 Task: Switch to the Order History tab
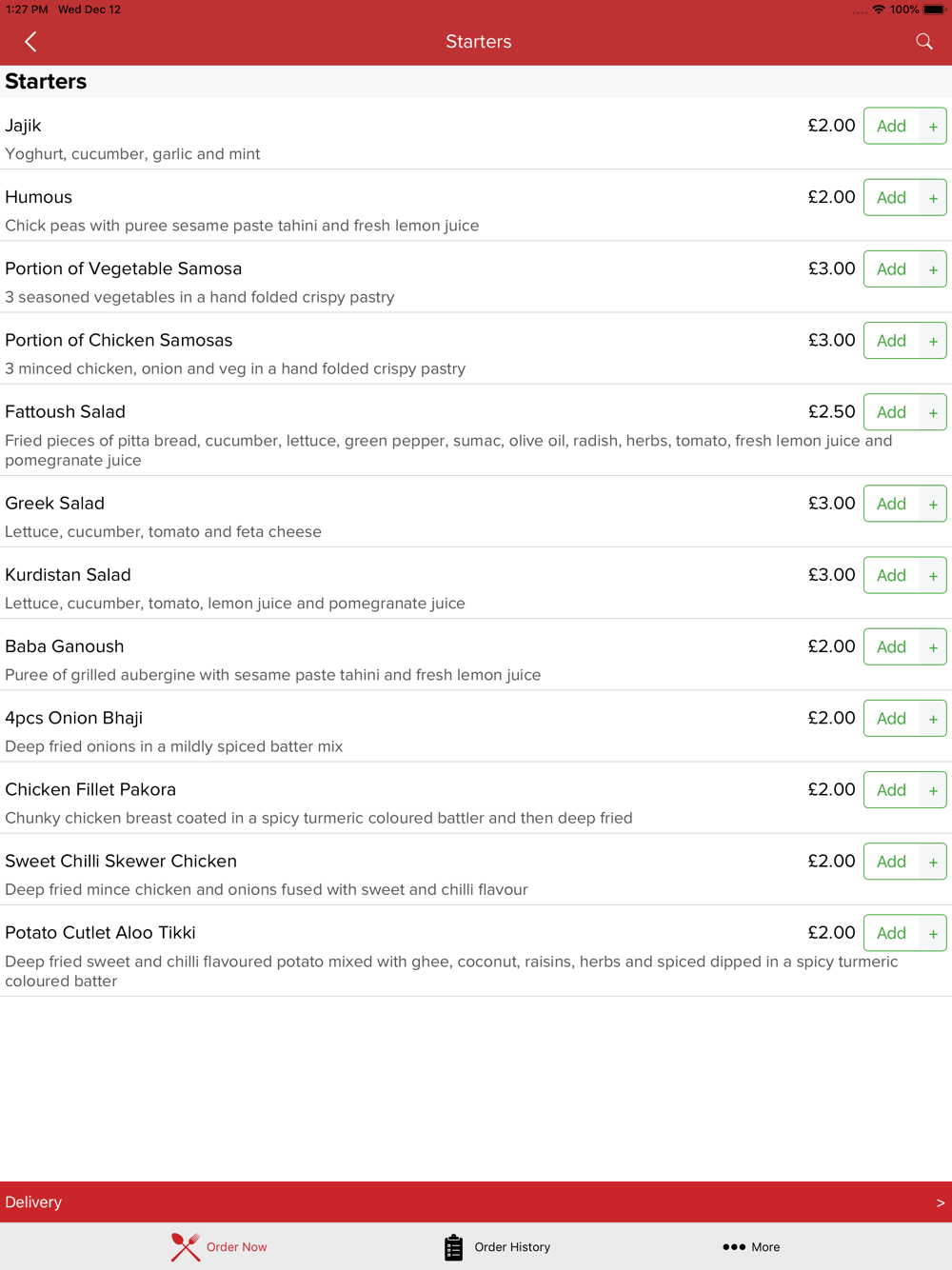pos(497,1247)
